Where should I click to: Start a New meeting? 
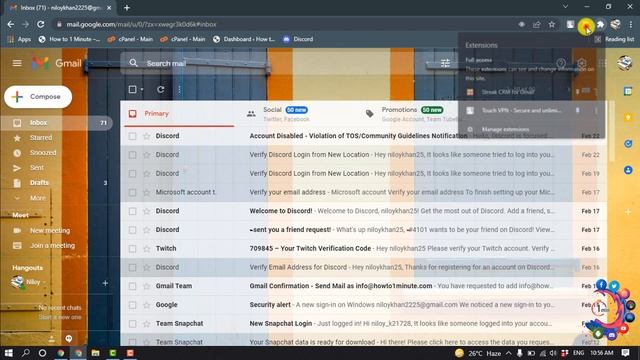[50, 231]
